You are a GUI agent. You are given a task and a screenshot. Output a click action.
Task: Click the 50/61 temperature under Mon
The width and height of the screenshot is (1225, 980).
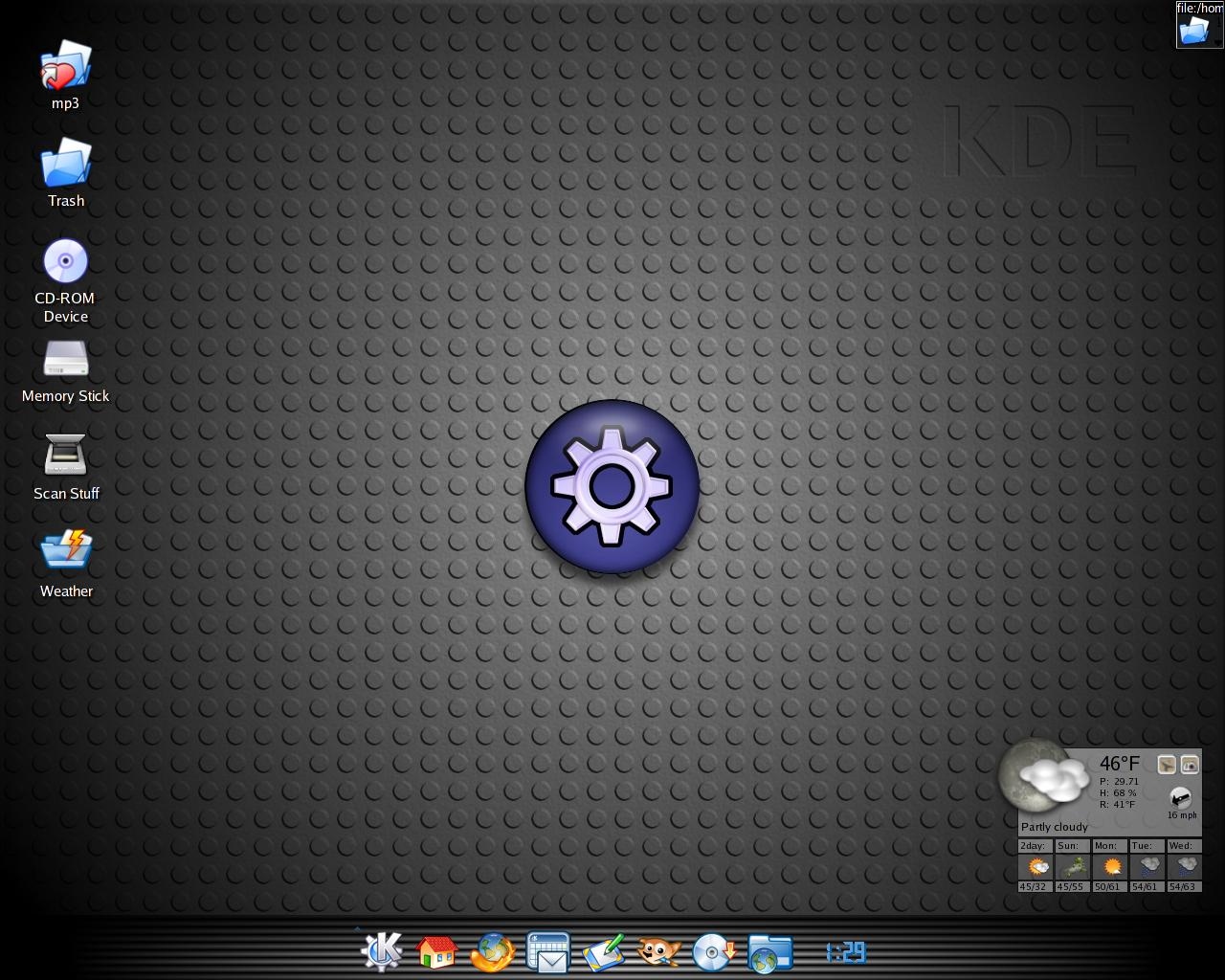[1108, 887]
